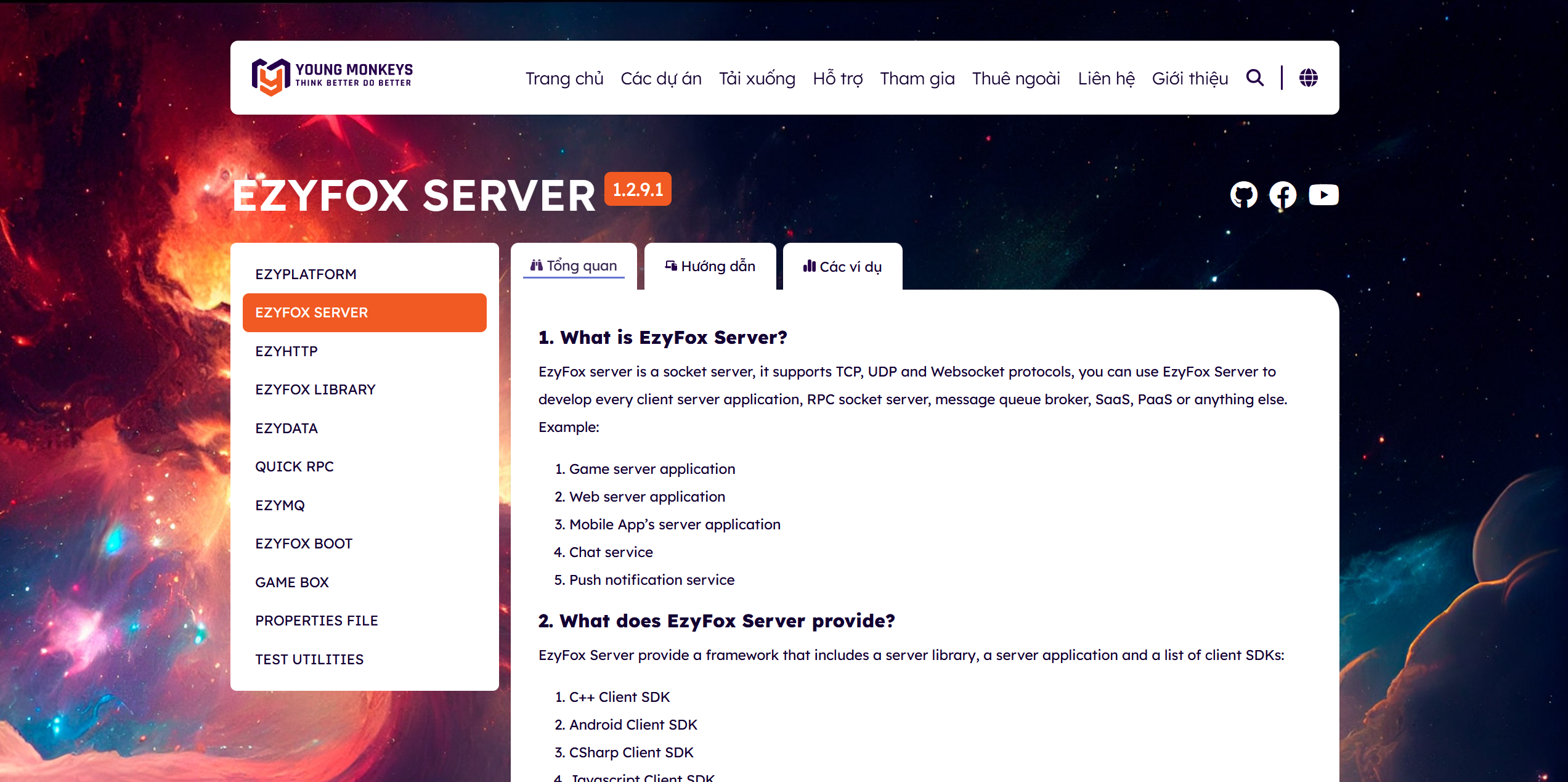Open the Giới thiệu navigation link

point(1190,78)
